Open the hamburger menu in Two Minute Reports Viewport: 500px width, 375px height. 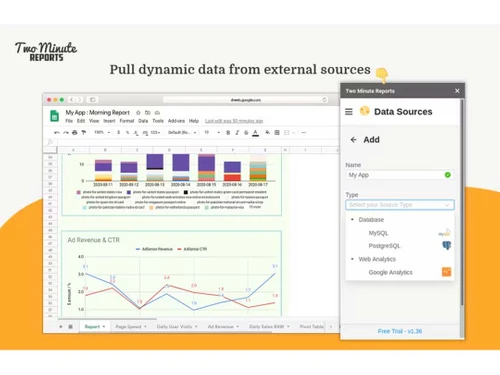click(x=349, y=112)
